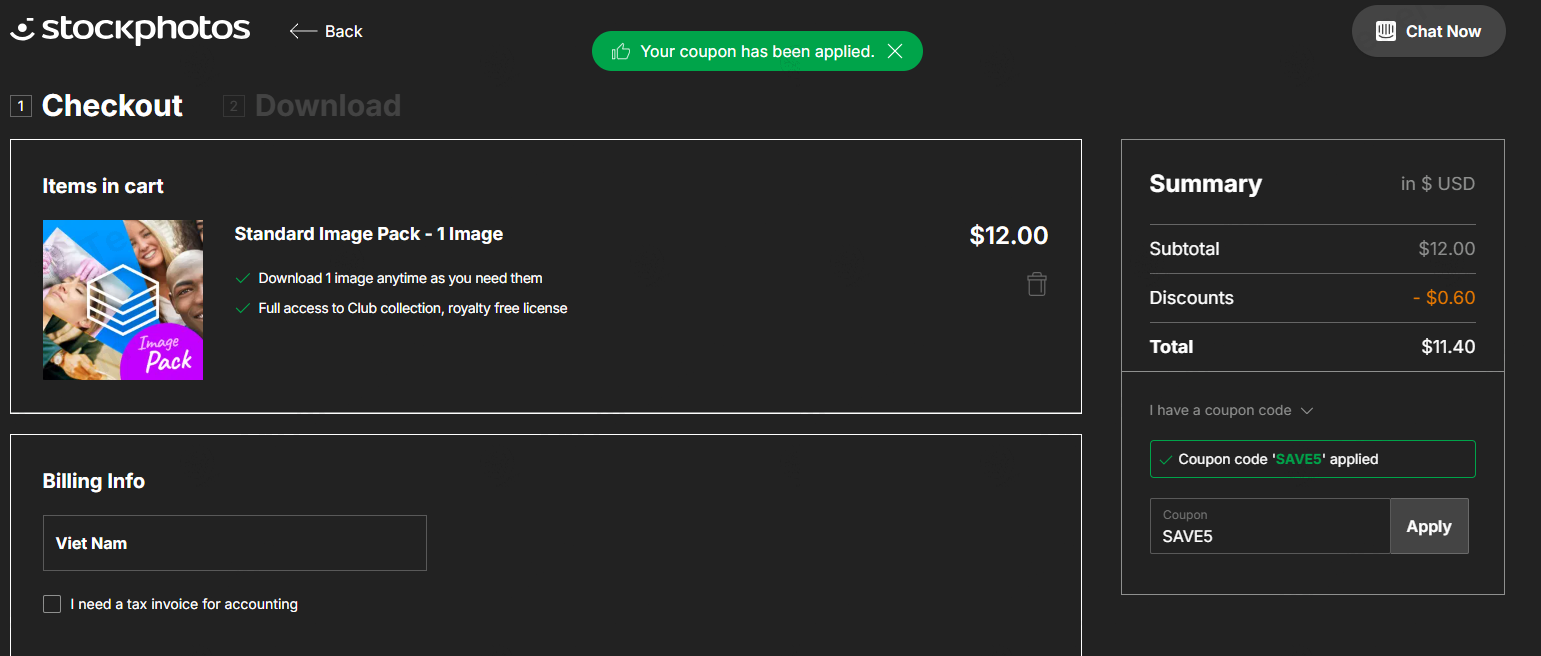
Task: Click the Chat Now chat icon
Action: tap(1386, 31)
